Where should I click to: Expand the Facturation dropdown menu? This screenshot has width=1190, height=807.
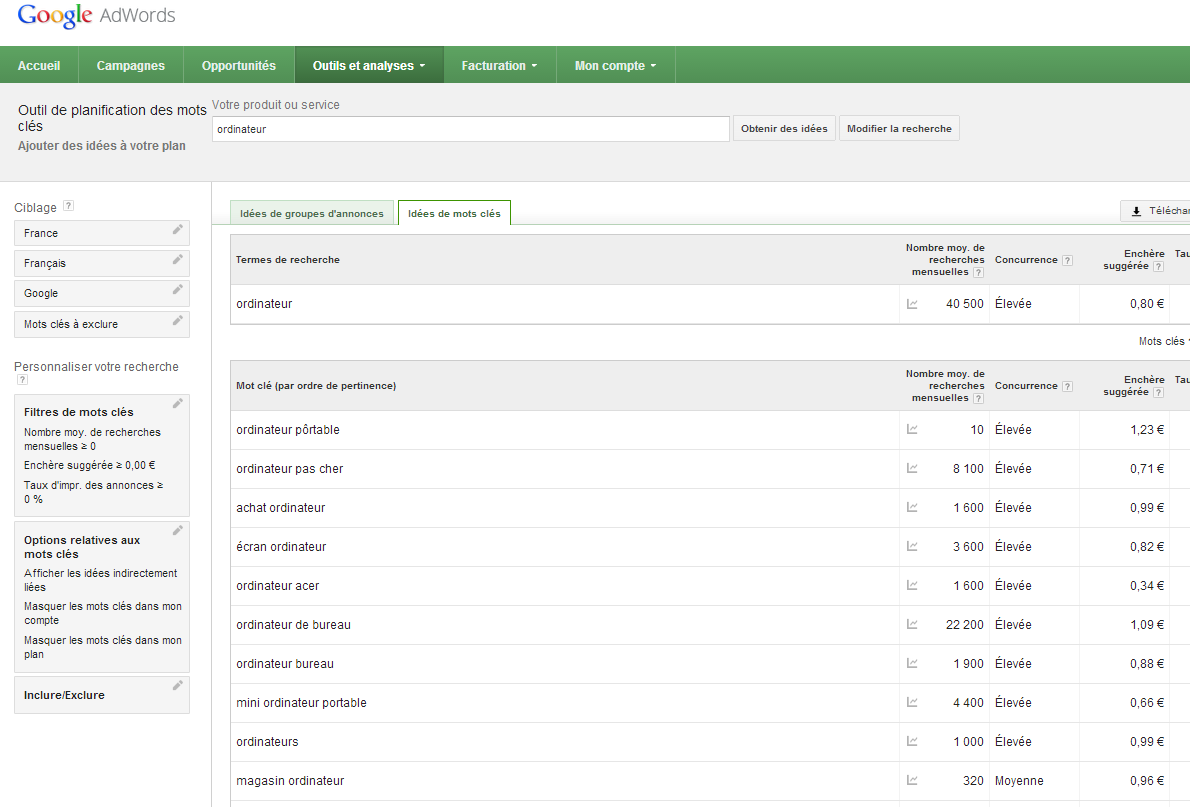[x=499, y=66]
